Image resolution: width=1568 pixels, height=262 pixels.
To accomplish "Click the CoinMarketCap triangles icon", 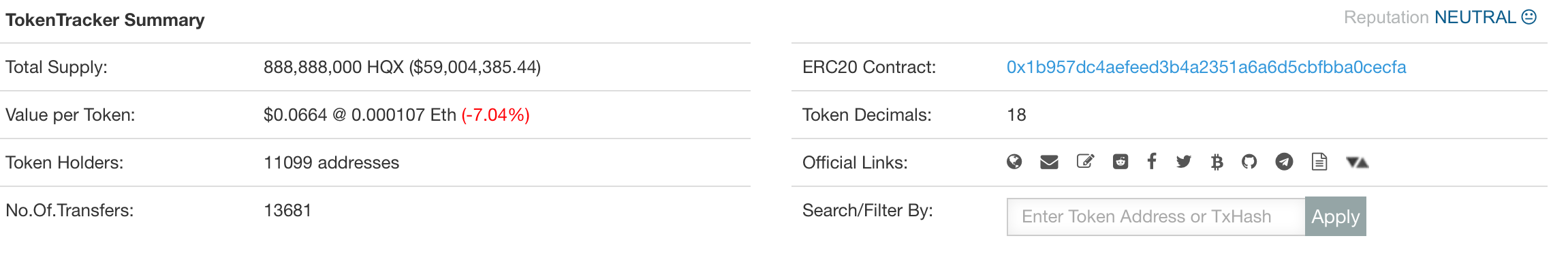I will click(x=1357, y=162).
